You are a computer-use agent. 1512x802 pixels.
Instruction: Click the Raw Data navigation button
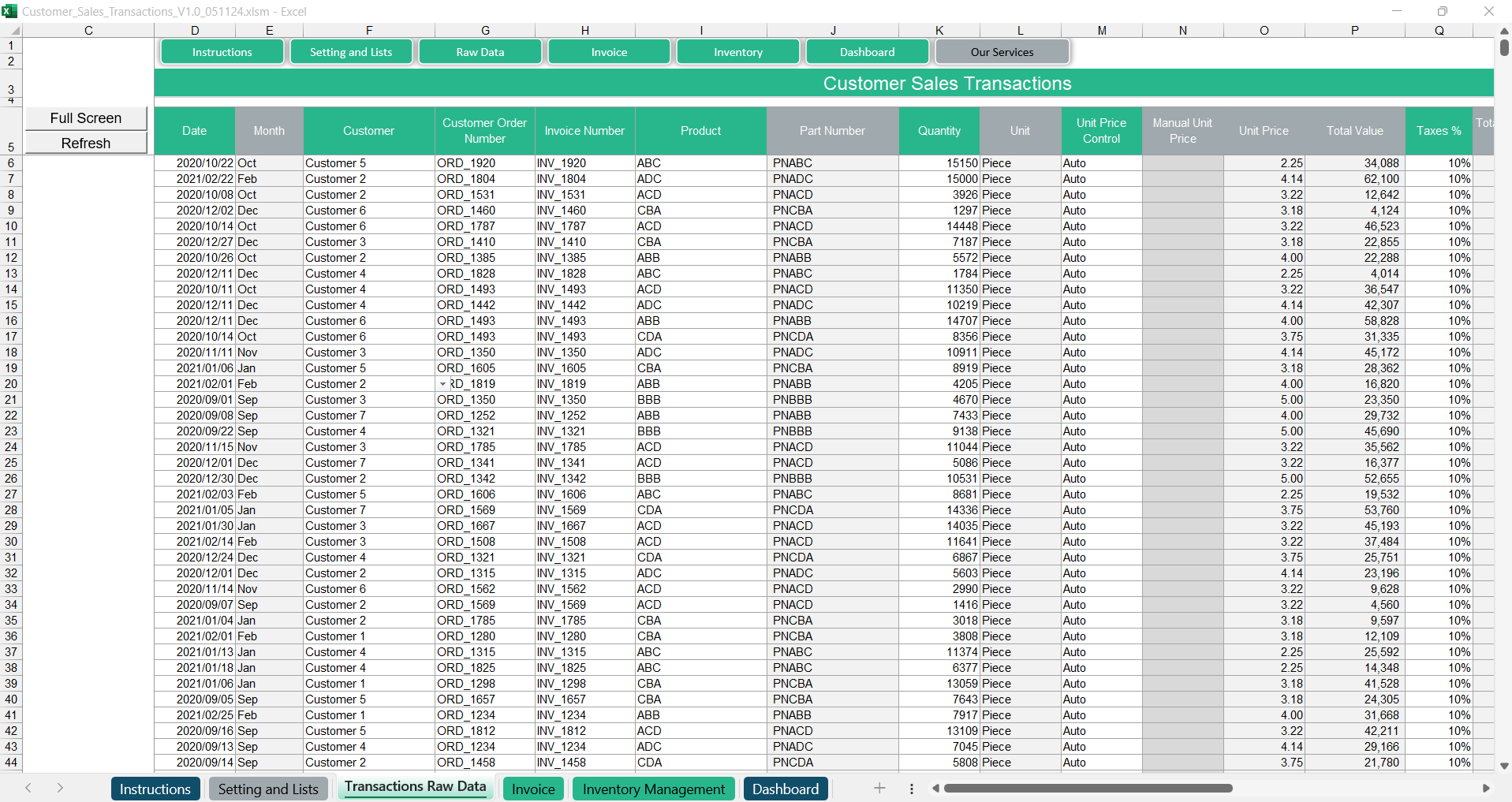point(480,52)
